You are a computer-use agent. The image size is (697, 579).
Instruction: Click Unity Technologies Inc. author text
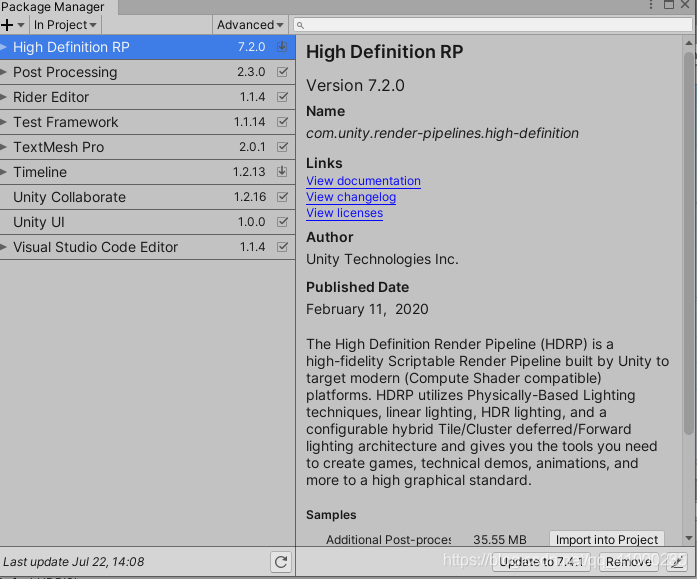pyautogui.click(x=382, y=259)
